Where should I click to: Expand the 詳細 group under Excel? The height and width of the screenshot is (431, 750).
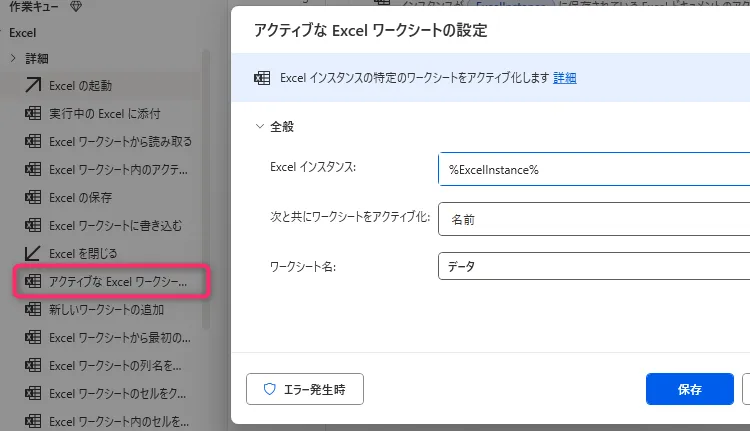(14, 58)
